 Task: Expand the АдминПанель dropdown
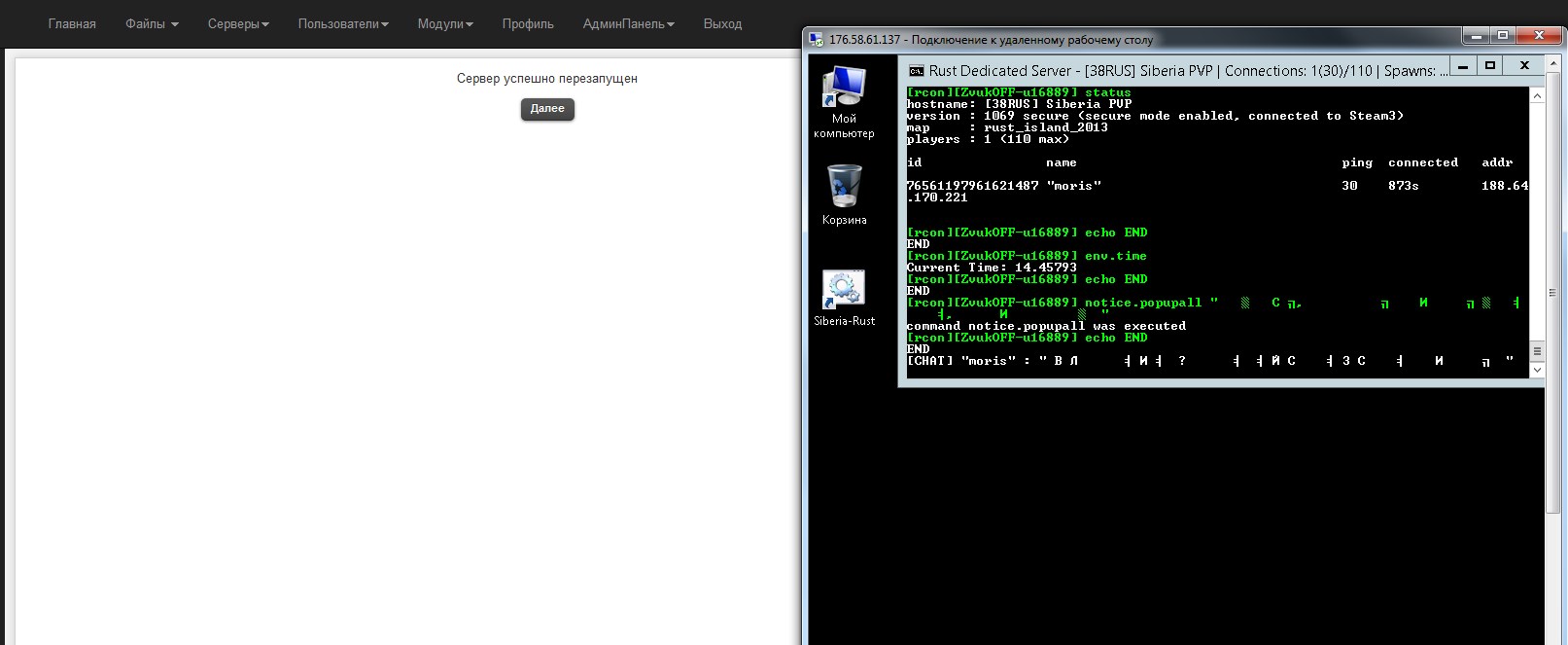click(x=628, y=24)
